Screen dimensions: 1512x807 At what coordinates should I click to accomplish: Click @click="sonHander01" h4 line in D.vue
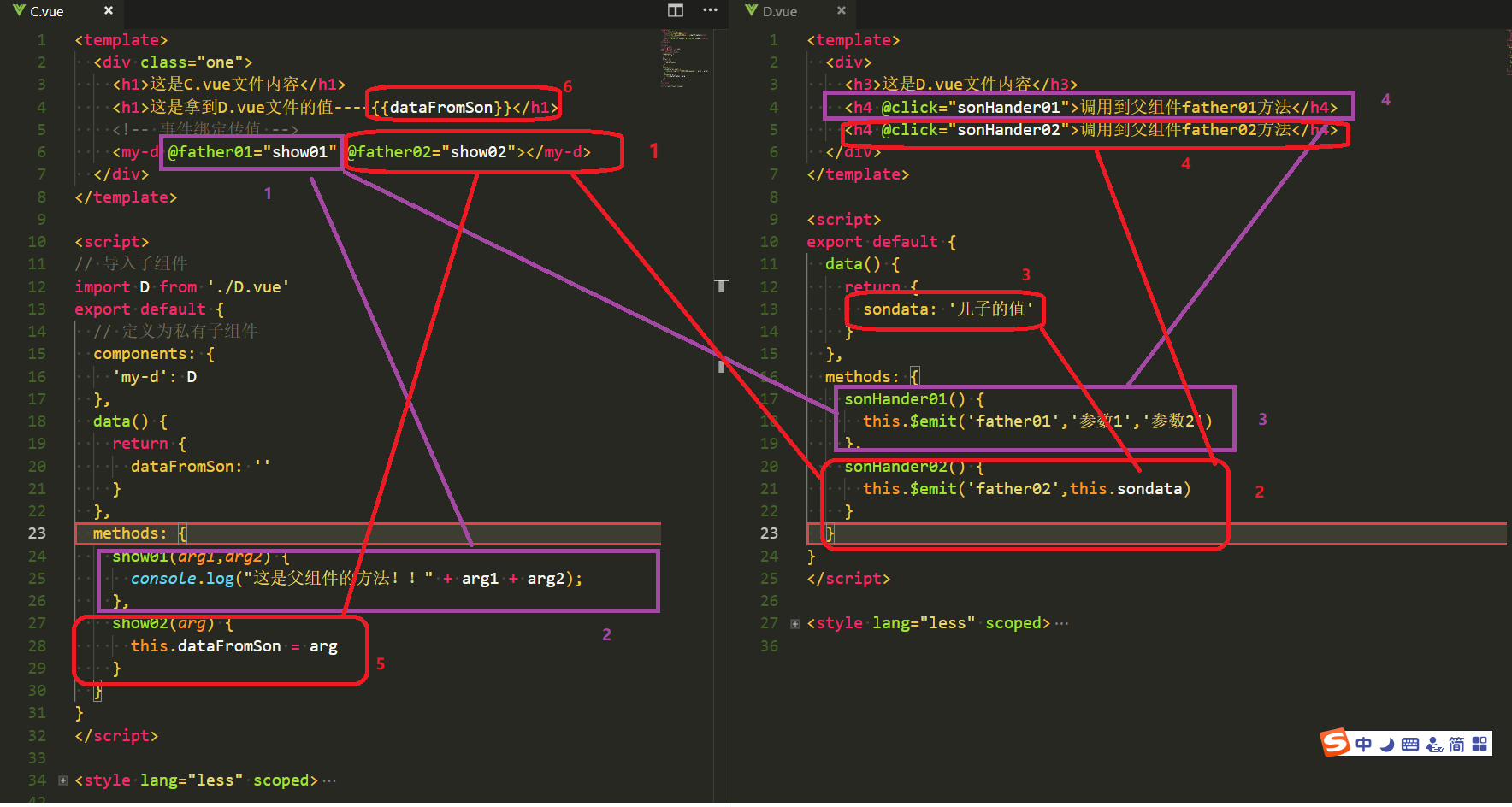[1091, 108]
